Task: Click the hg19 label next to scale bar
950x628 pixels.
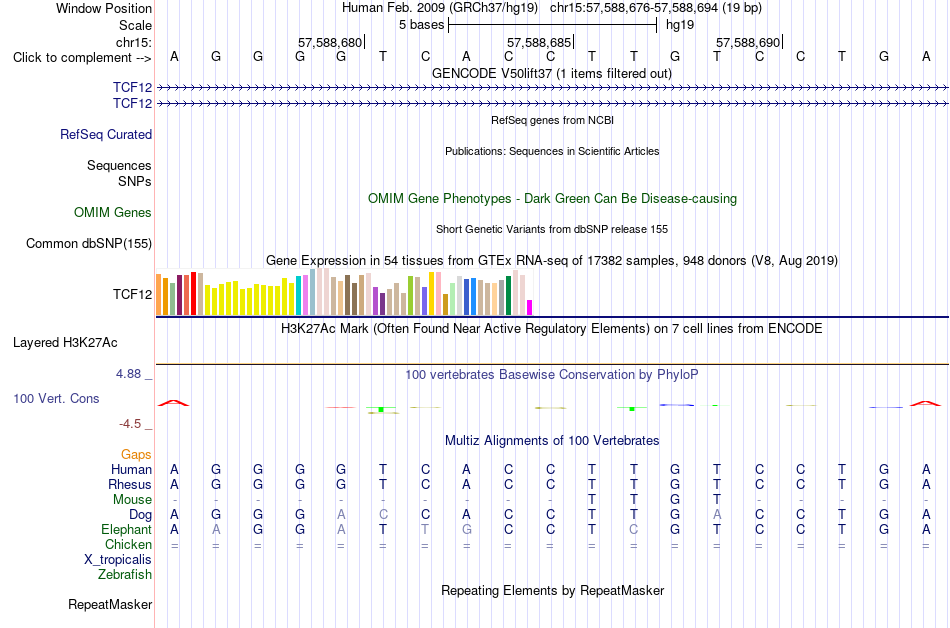Action: pyautogui.click(x=680, y=25)
